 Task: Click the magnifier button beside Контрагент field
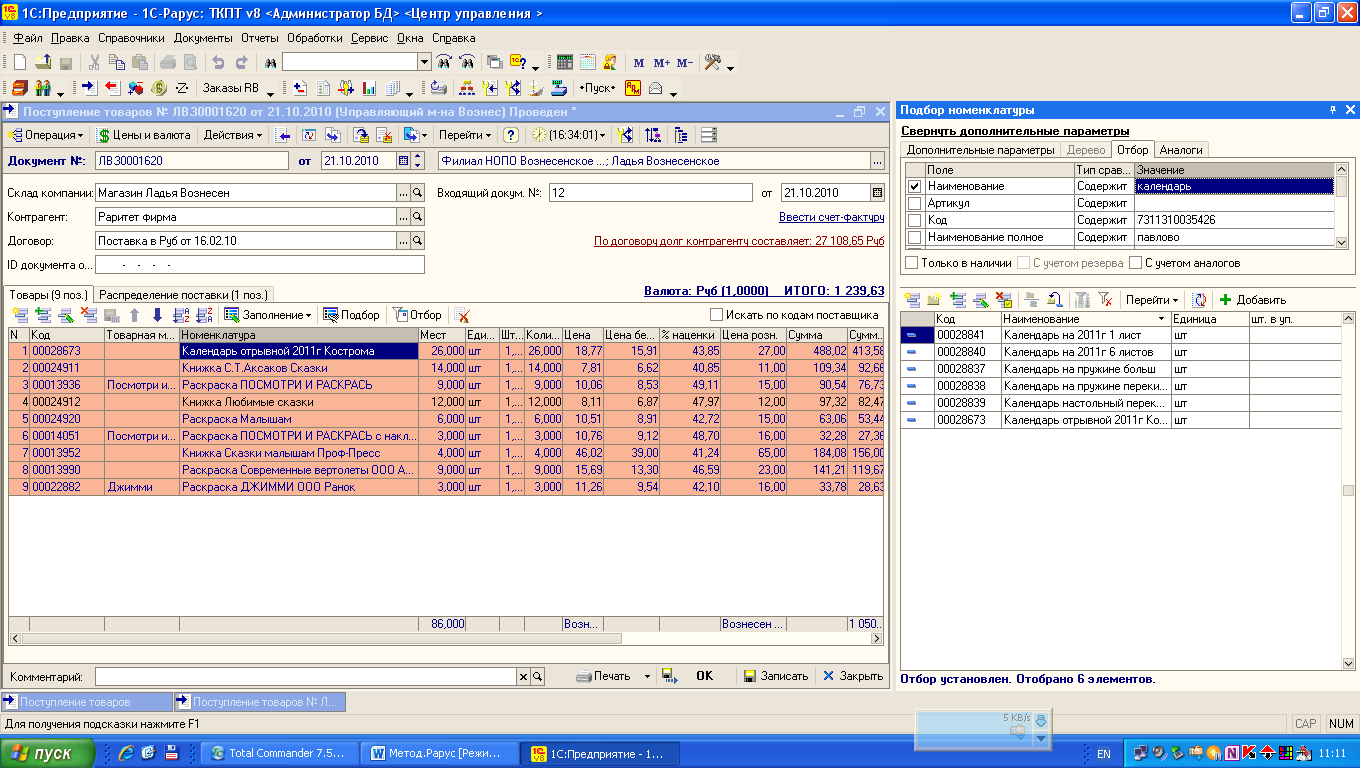418,216
